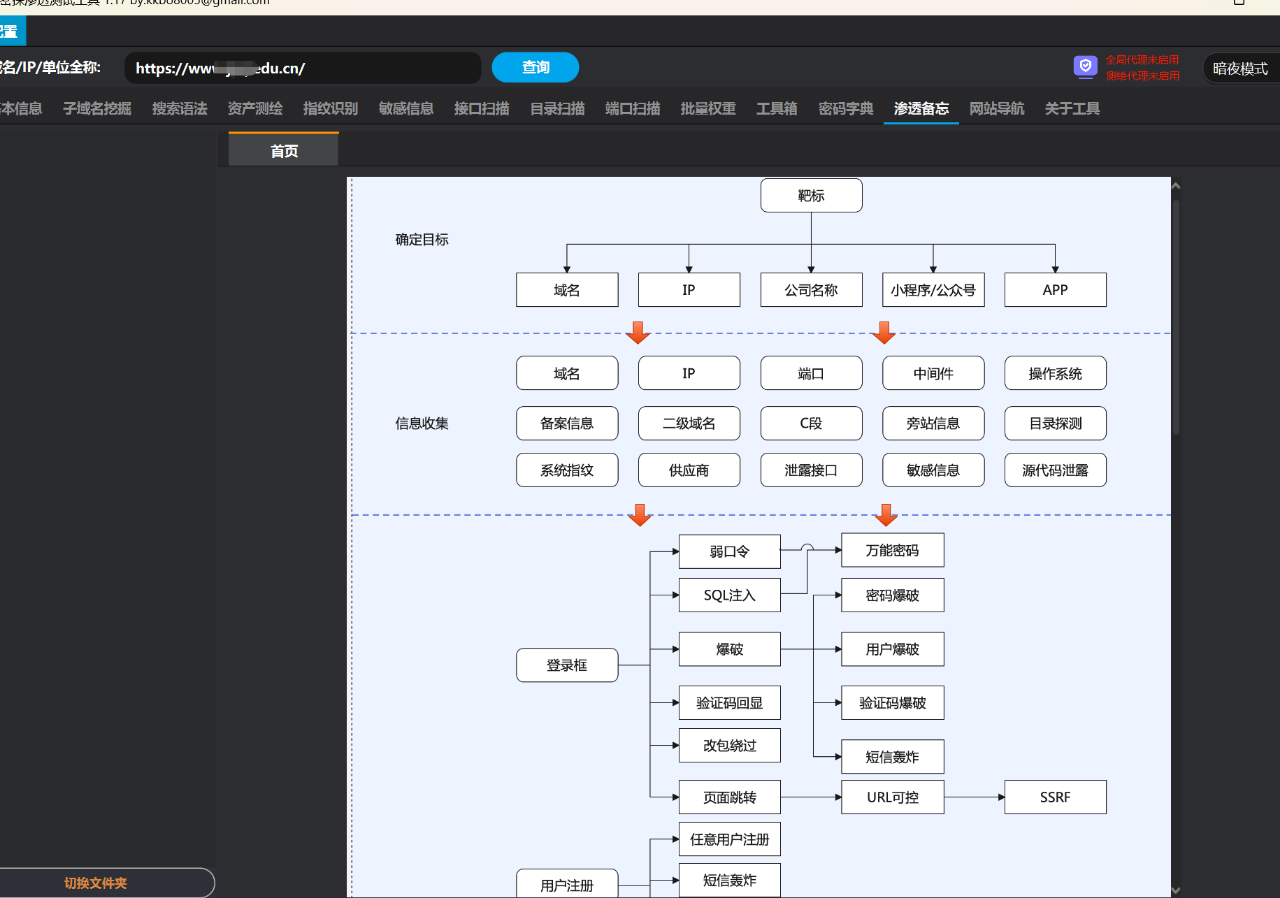Screen dimensions: 1280x898
Task: Click the 登录框 flowchart box
Action: coord(567,665)
